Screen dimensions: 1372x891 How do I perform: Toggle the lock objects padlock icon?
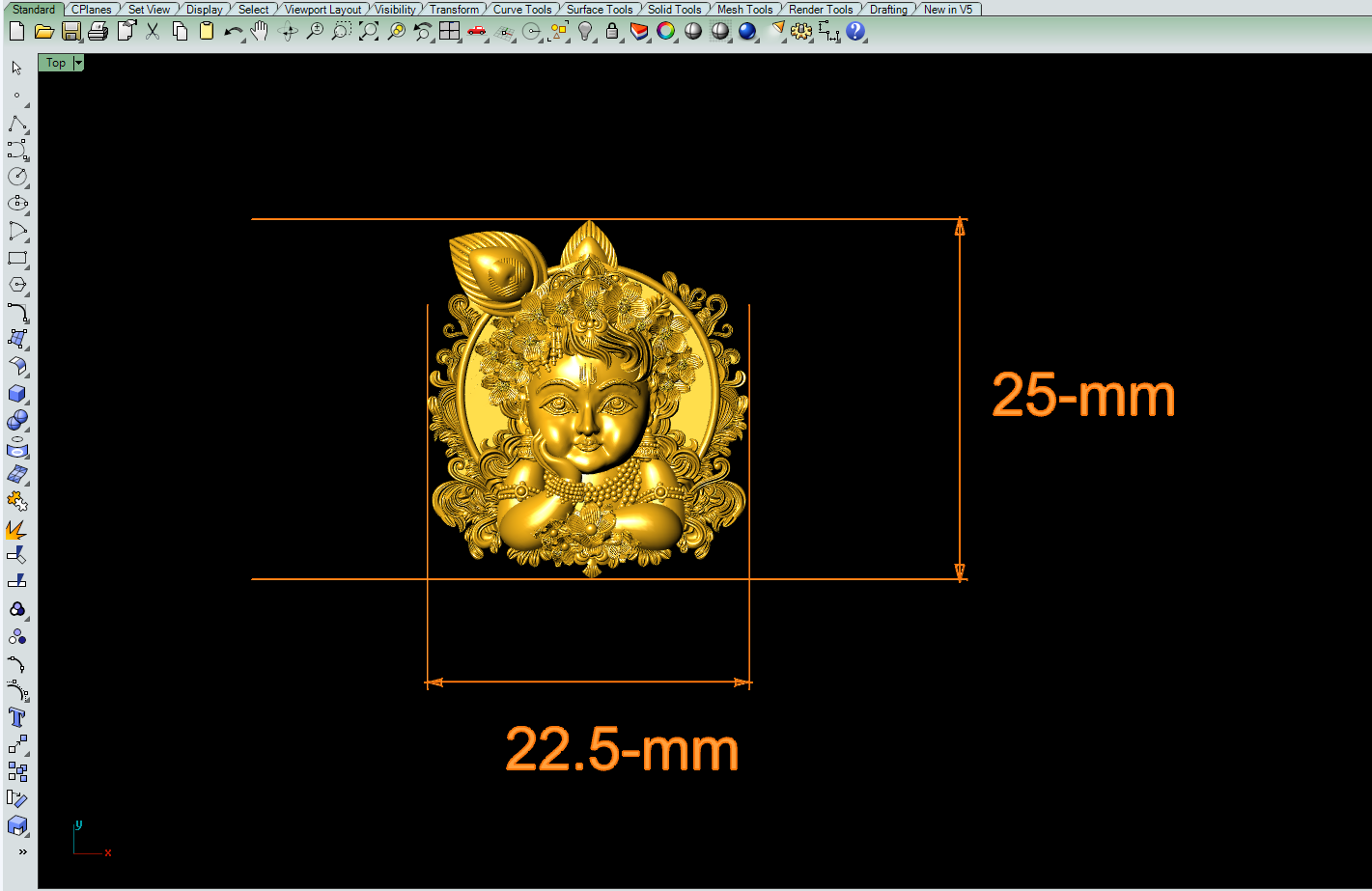coord(611,32)
